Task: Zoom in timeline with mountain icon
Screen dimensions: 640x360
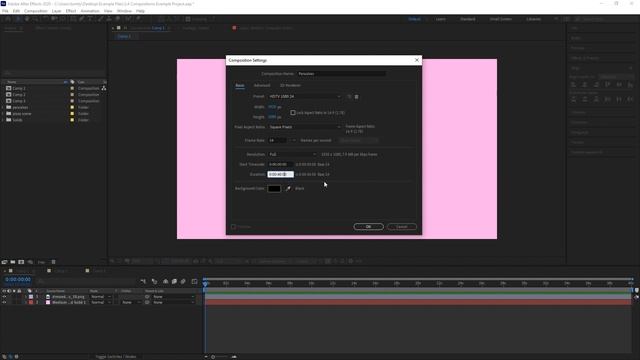Action: click(234, 357)
